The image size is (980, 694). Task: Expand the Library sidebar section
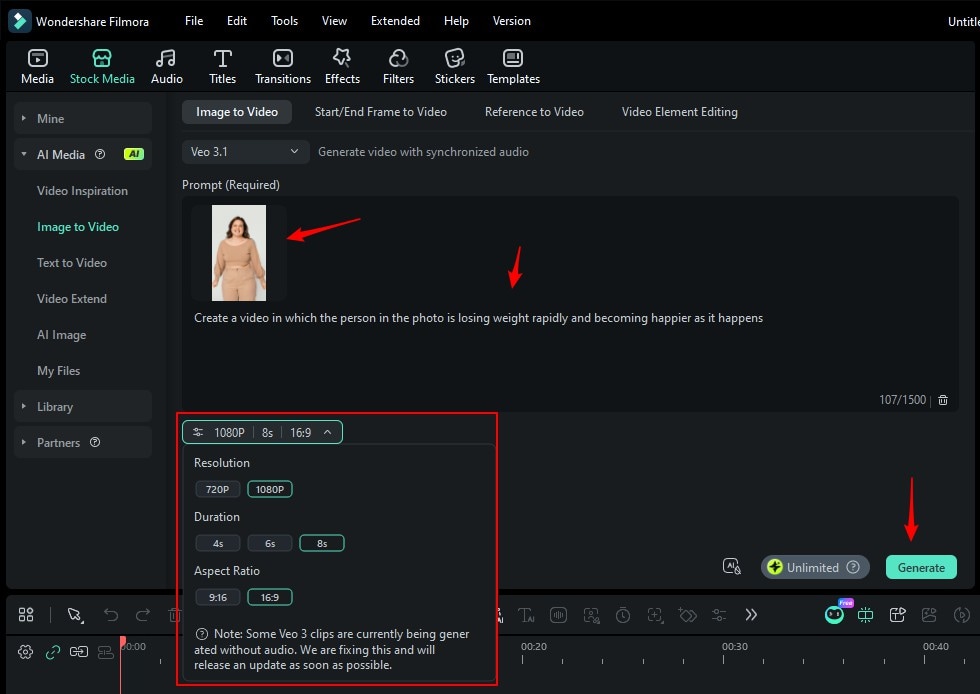55,406
